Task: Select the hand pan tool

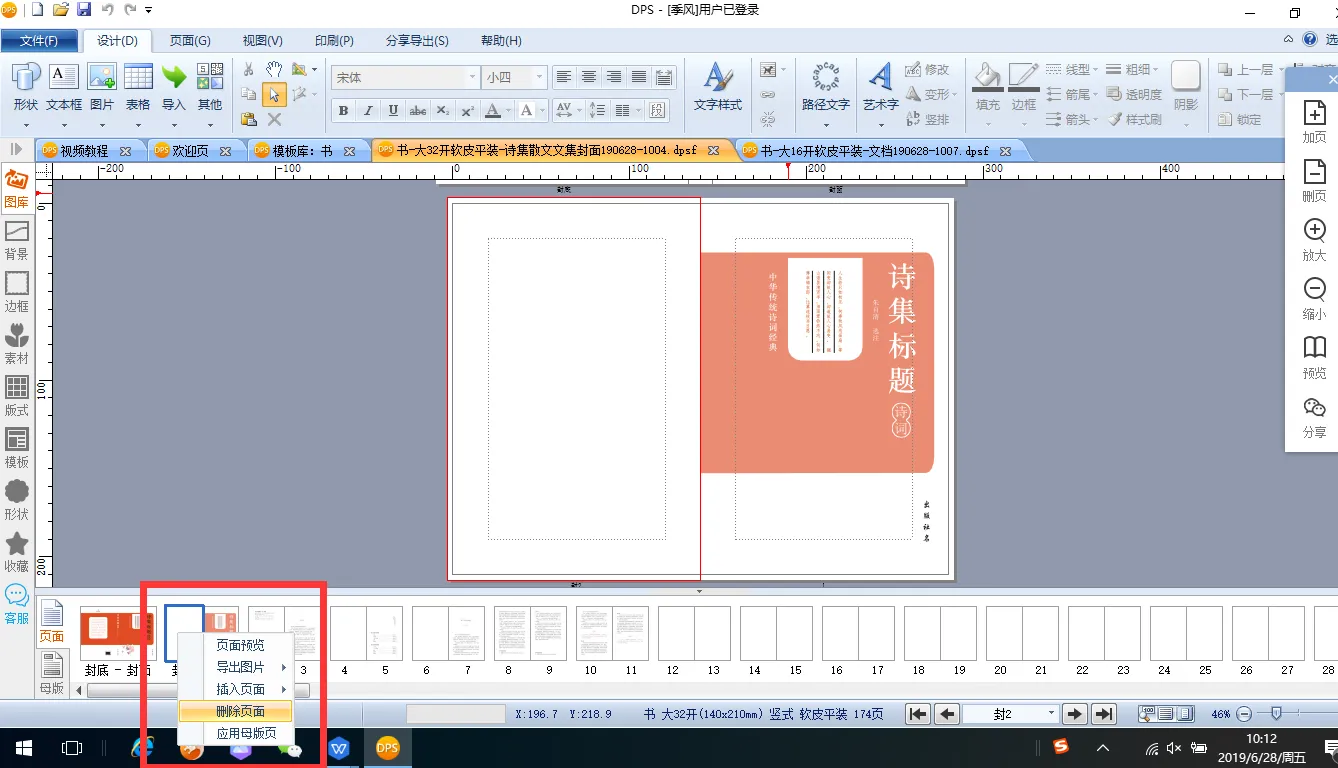Action: coord(274,69)
